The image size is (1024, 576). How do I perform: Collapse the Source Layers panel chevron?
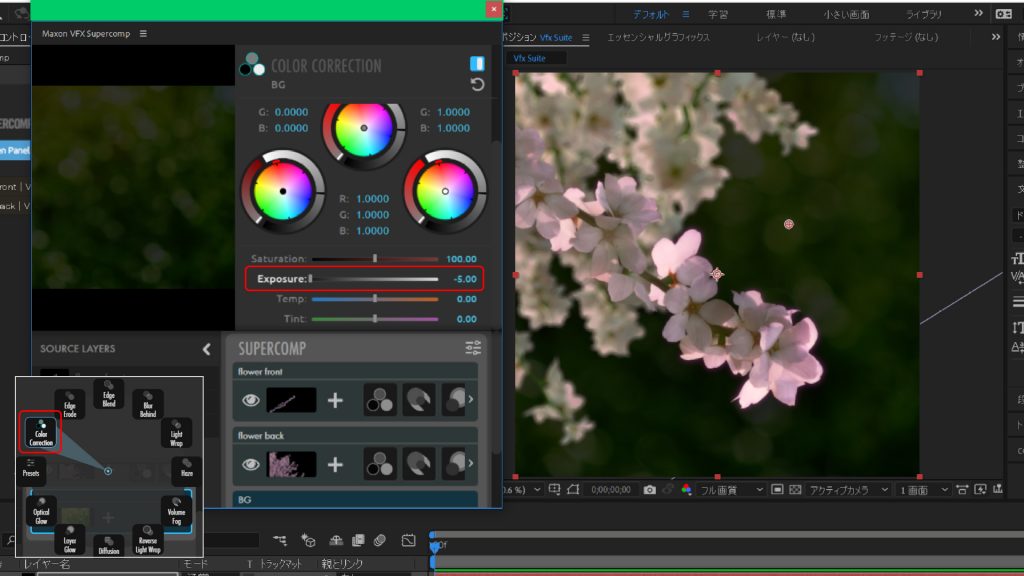[x=206, y=349]
